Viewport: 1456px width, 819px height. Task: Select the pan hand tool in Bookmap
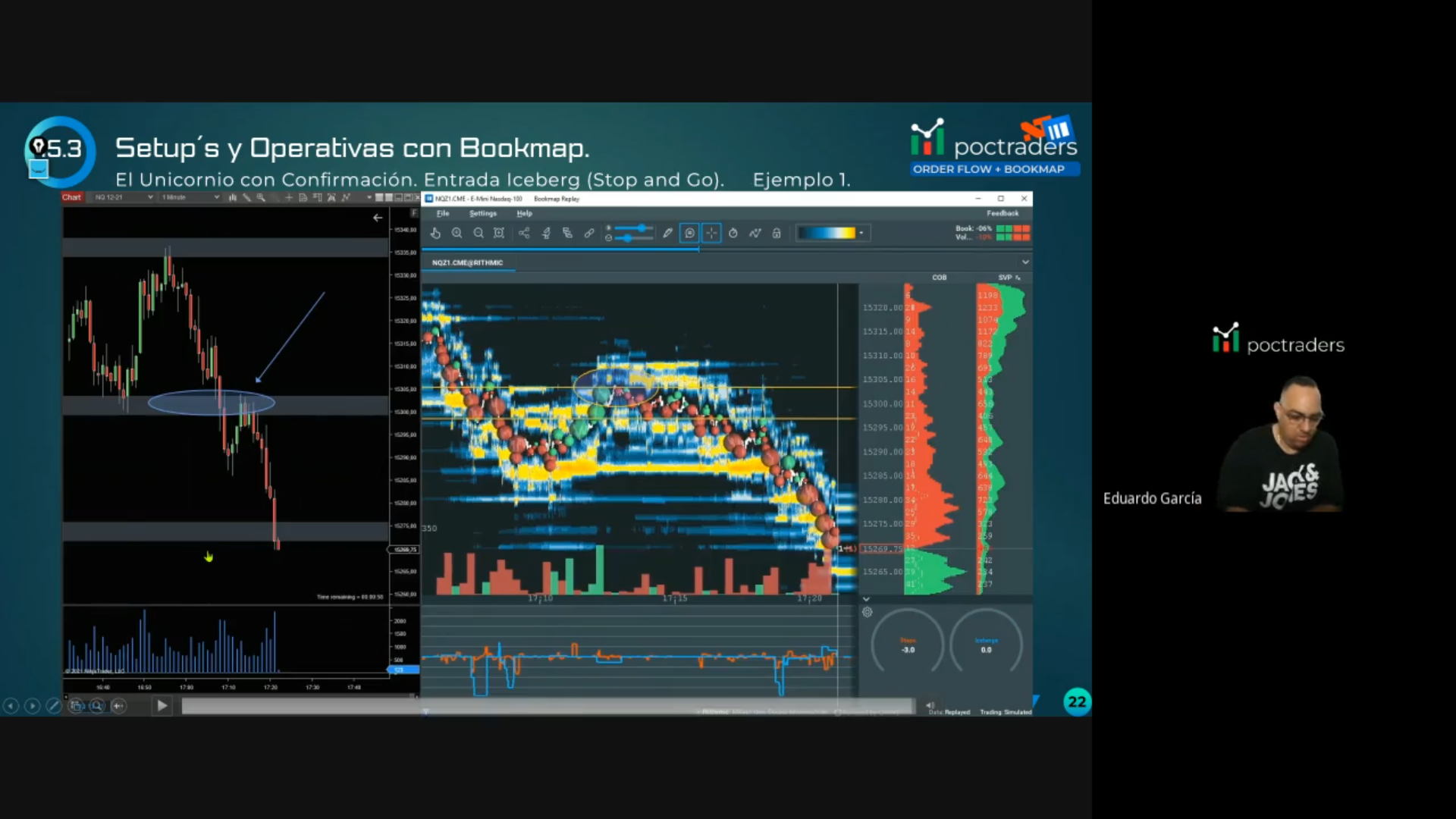click(435, 234)
